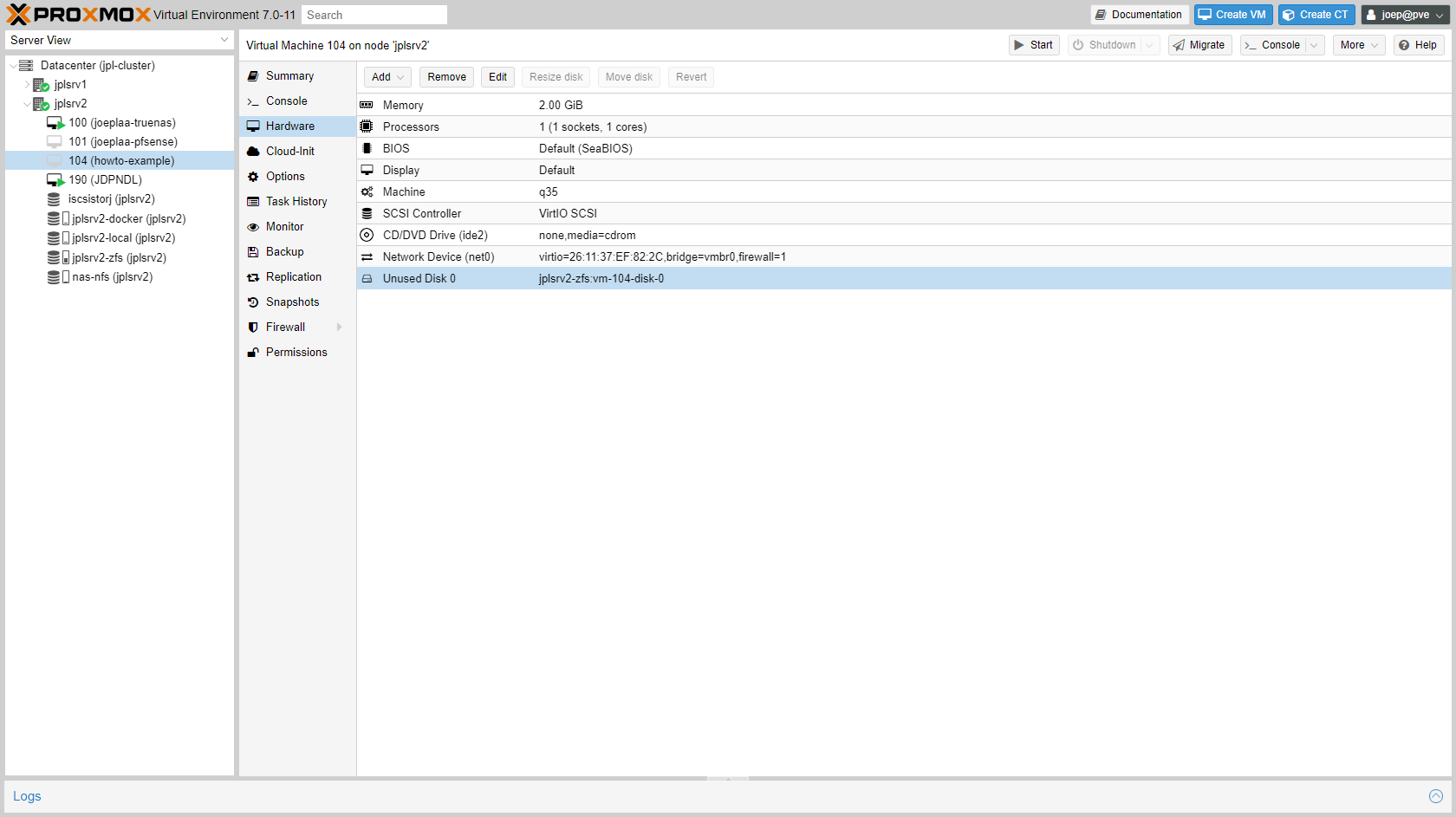
Task: Open the More dropdown menu
Action: 1357,44
